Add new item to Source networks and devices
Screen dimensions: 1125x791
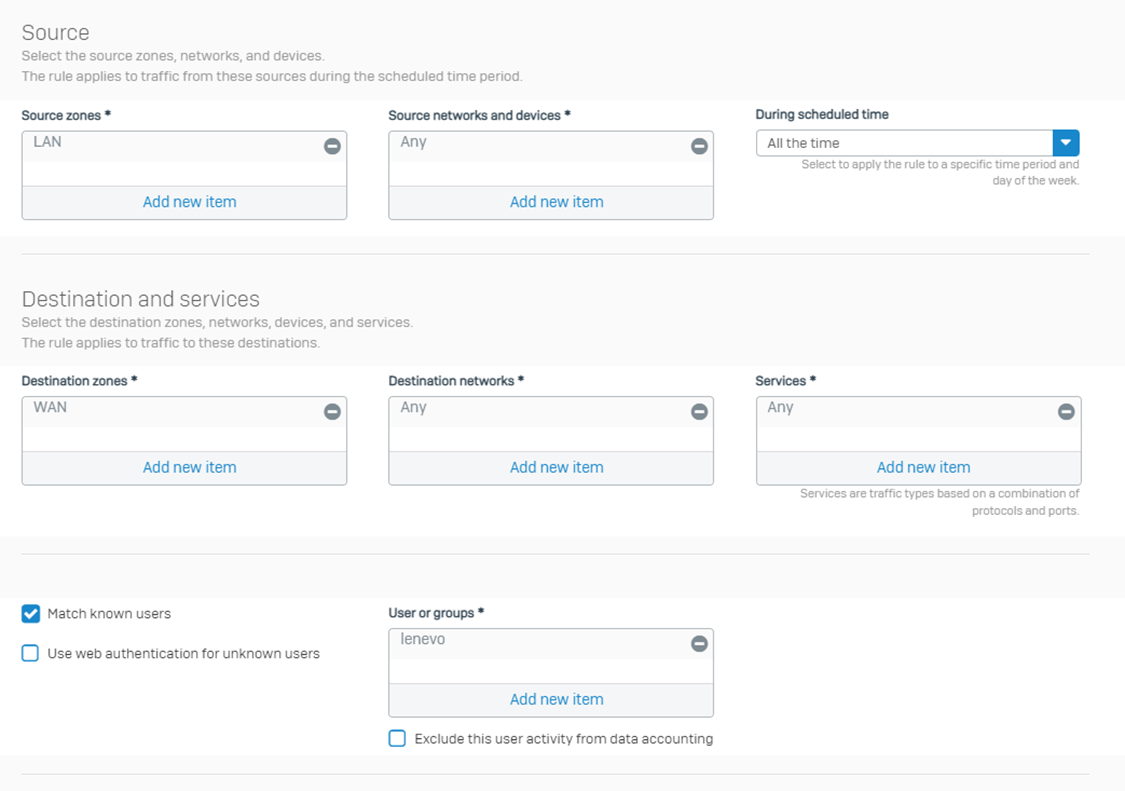click(x=556, y=202)
